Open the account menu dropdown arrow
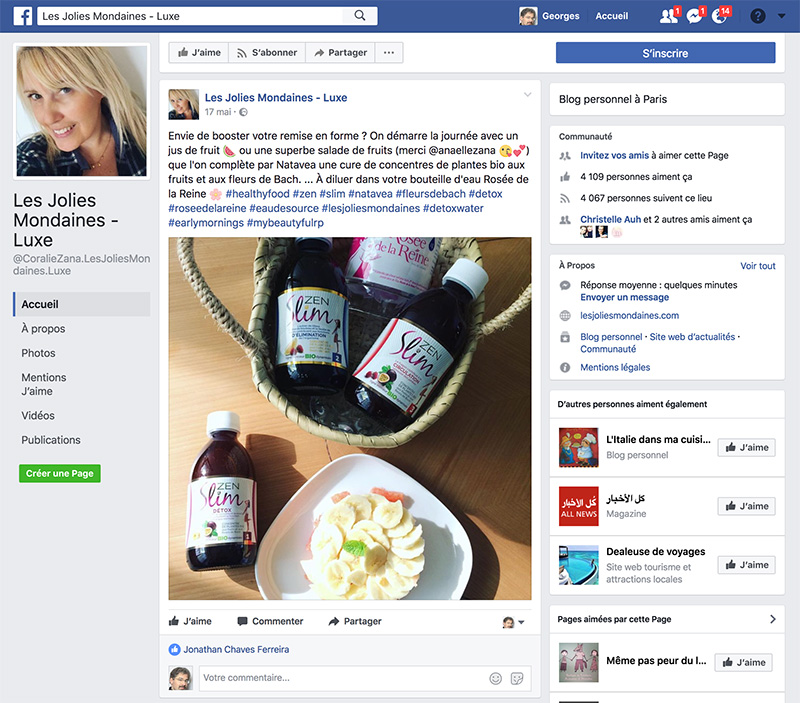The height and width of the screenshot is (703, 800). (x=781, y=16)
